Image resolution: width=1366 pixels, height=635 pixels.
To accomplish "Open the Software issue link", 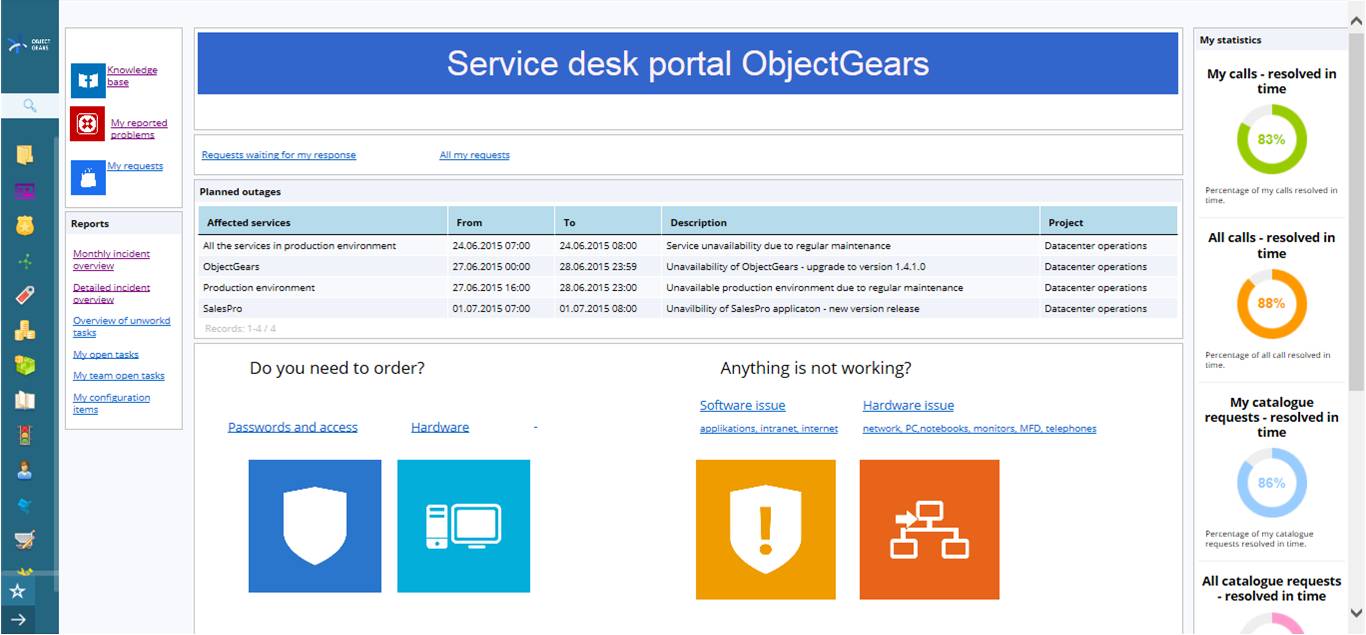I will 742,405.
